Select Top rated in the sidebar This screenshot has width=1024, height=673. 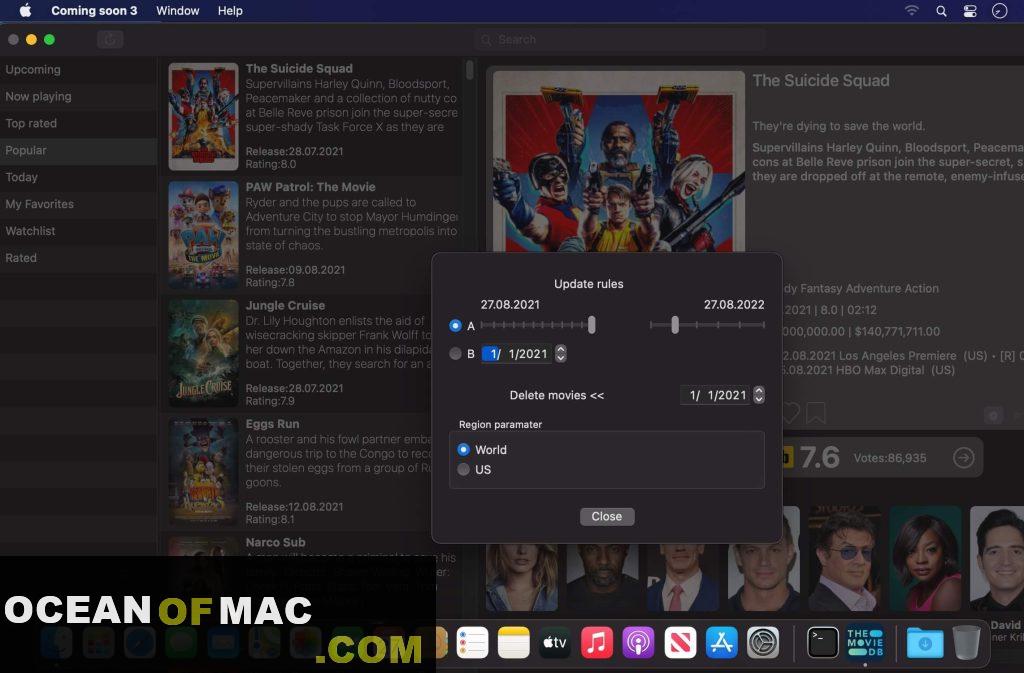pos(78,123)
